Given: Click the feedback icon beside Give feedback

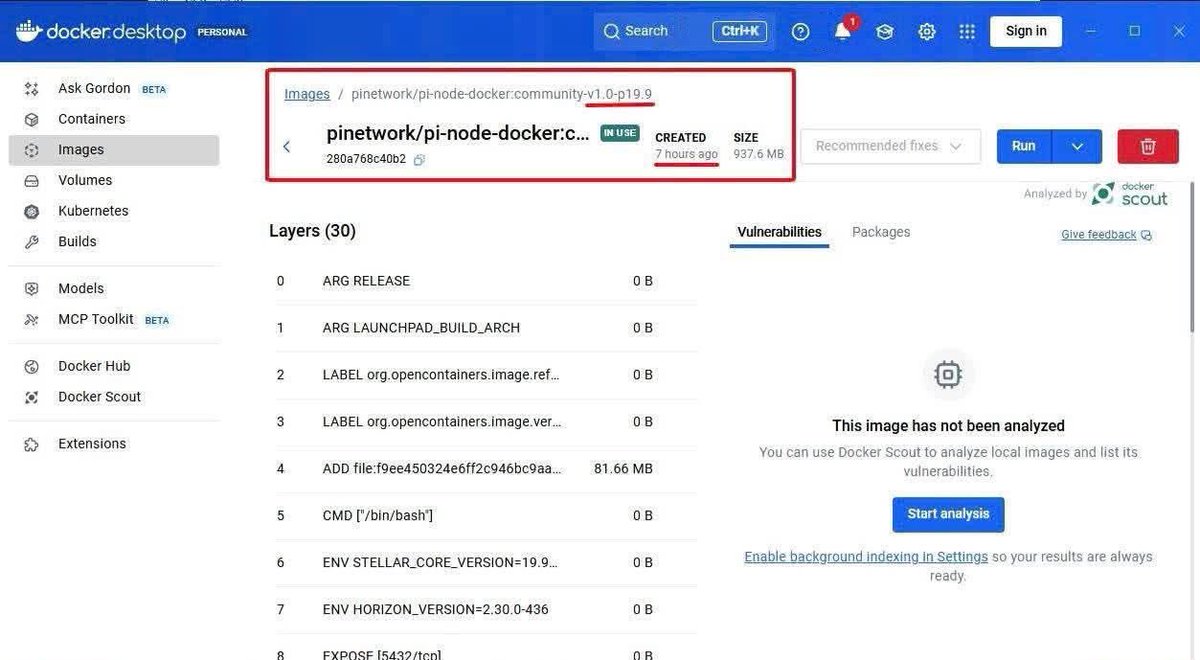Looking at the screenshot, I should [x=1146, y=235].
